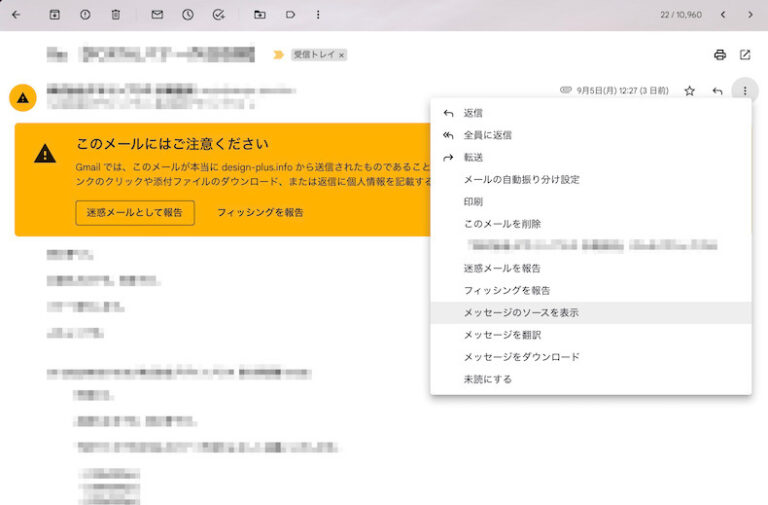Choose 迷惑メールを報告 menu entry
768x505 pixels.
coord(591,268)
